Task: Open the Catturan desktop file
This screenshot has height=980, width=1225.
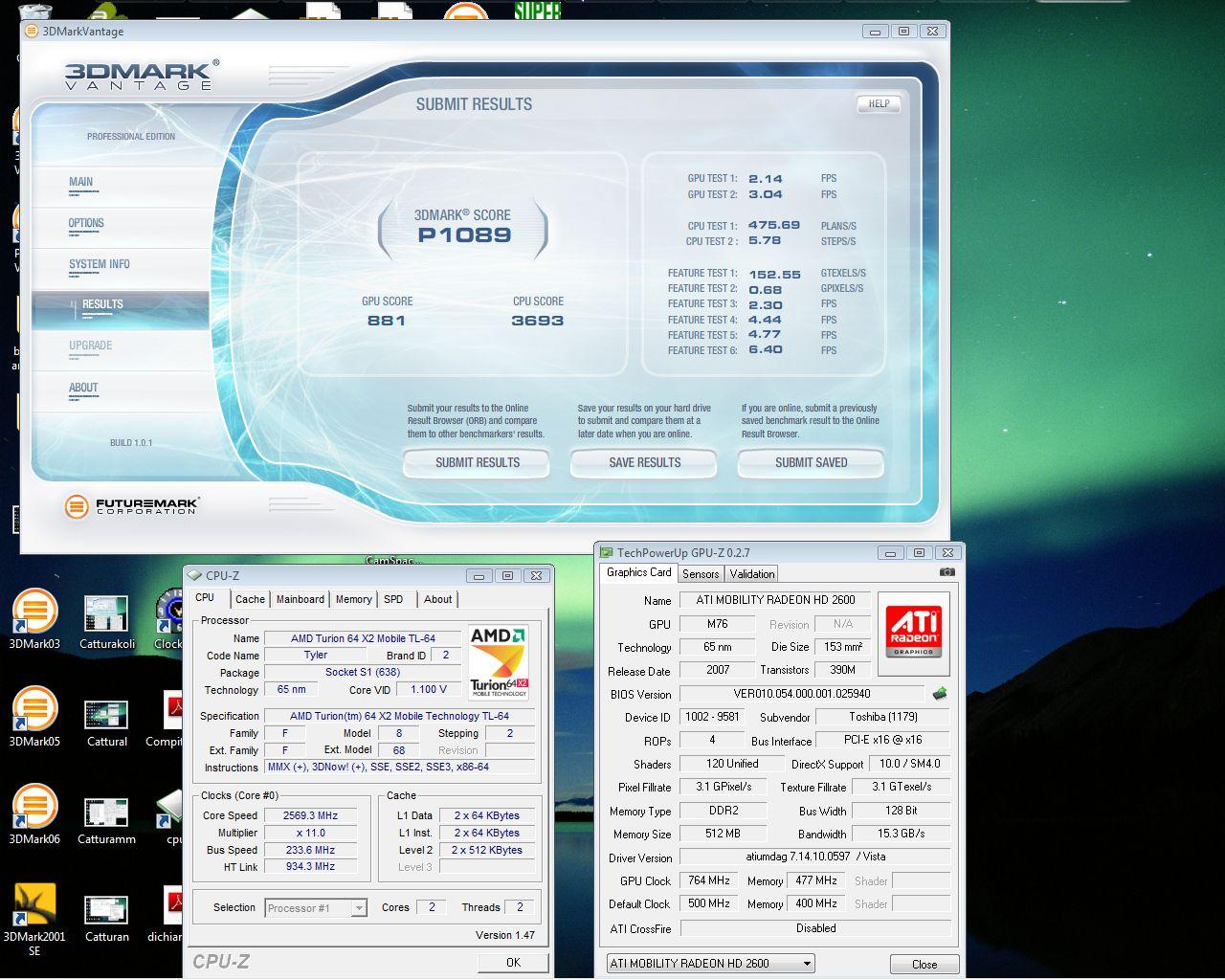Action: [x=106, y=915]
